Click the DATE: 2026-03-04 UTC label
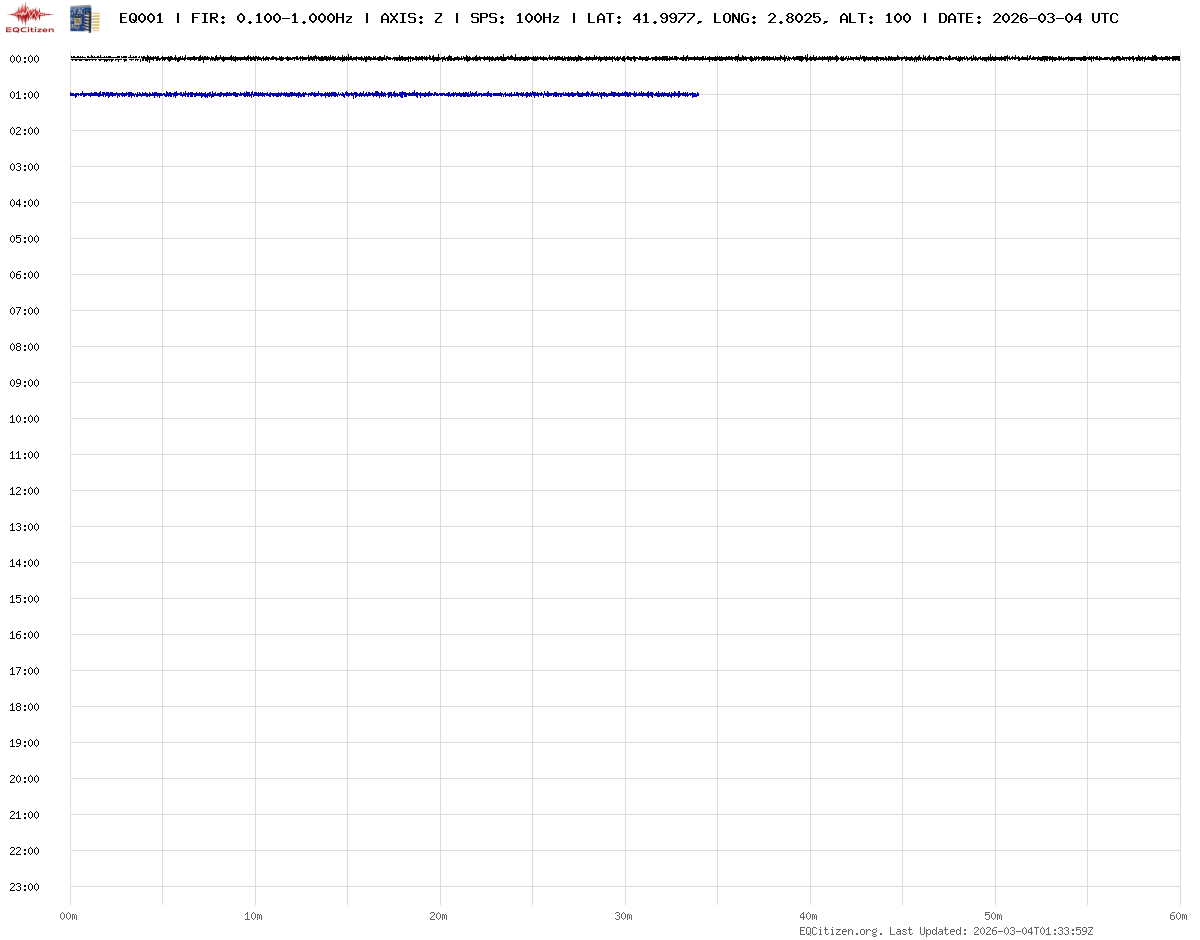 tap(1028, 18)
